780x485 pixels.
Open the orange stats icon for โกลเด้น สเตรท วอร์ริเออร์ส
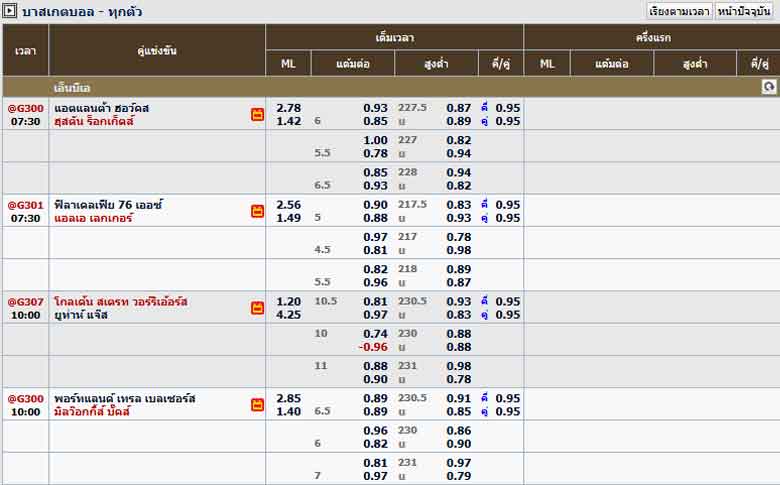257,308
